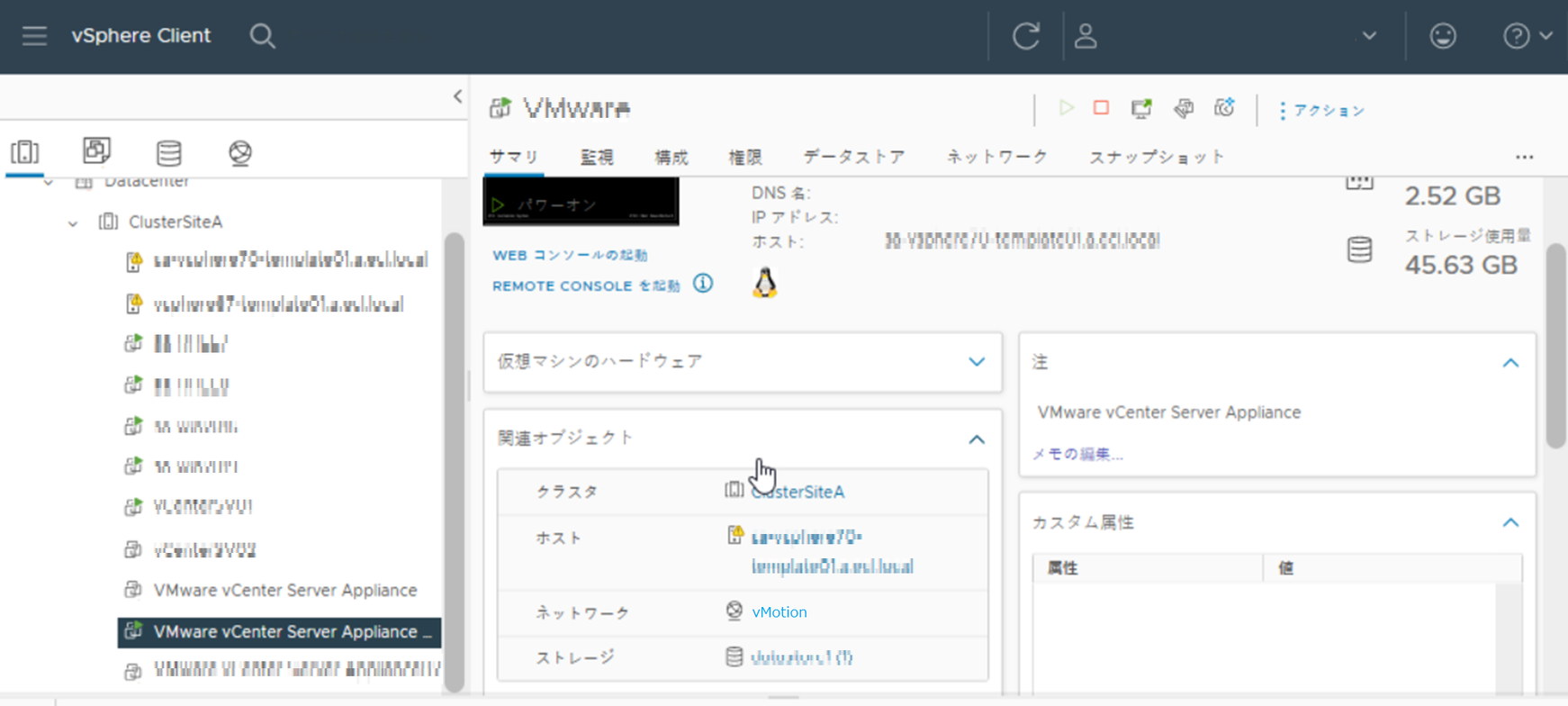Click the VM console preview thumbnail

581,202
